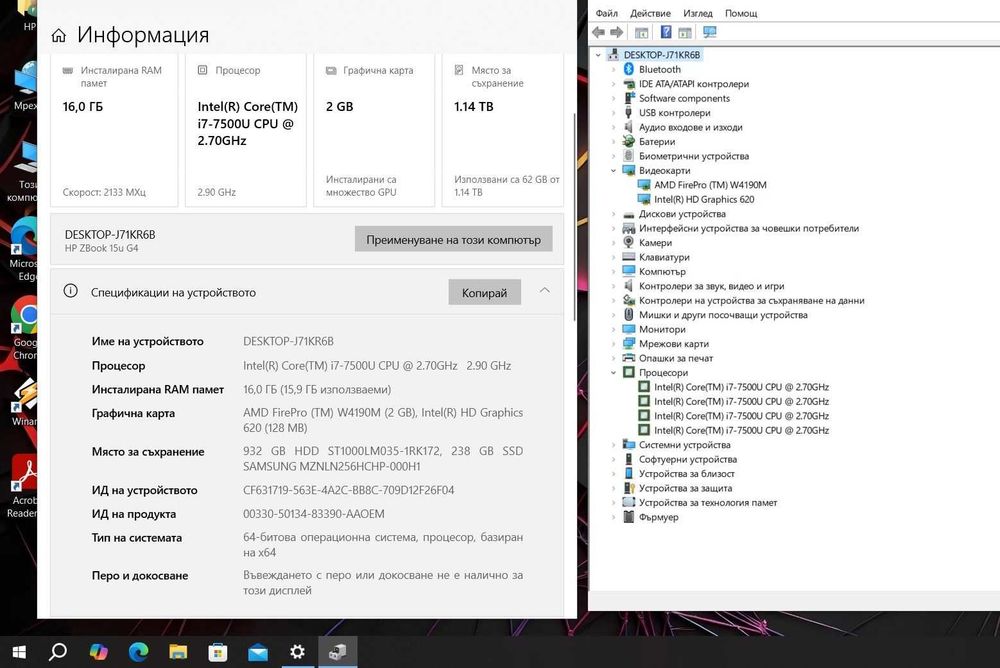Select Software components item

684,98
